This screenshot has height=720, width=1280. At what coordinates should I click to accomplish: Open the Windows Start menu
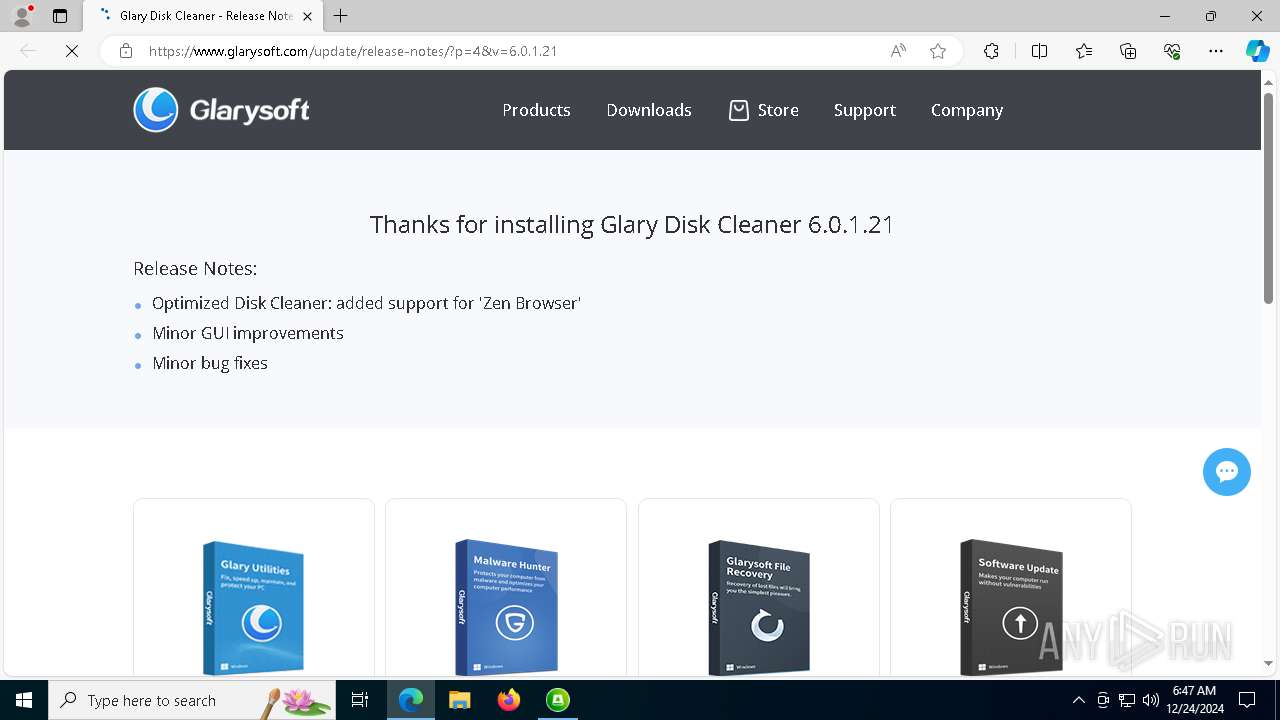pyautogui.click(x=24, y=700)
